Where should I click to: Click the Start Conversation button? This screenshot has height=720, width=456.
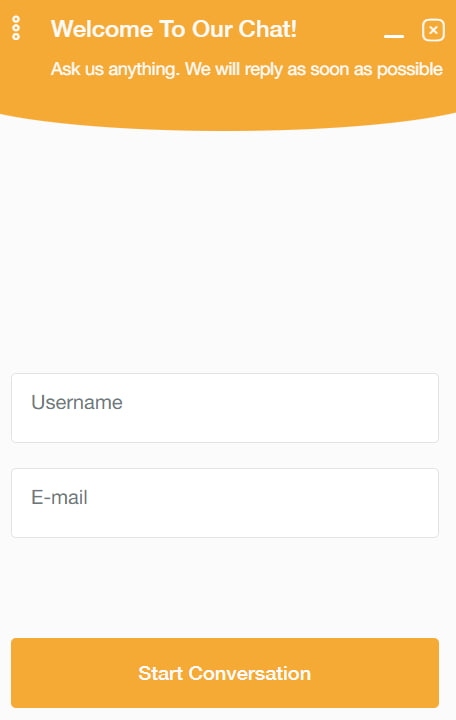(225, 673)
